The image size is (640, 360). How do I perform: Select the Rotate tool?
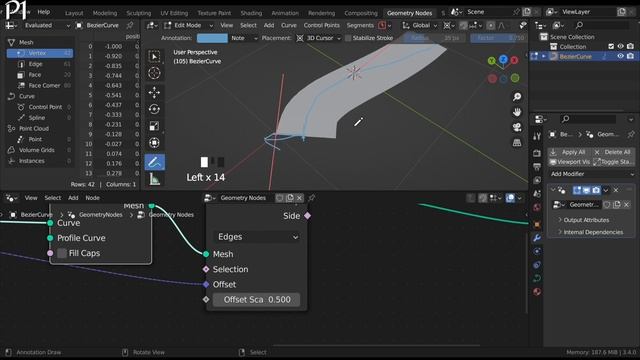point(154,109)
